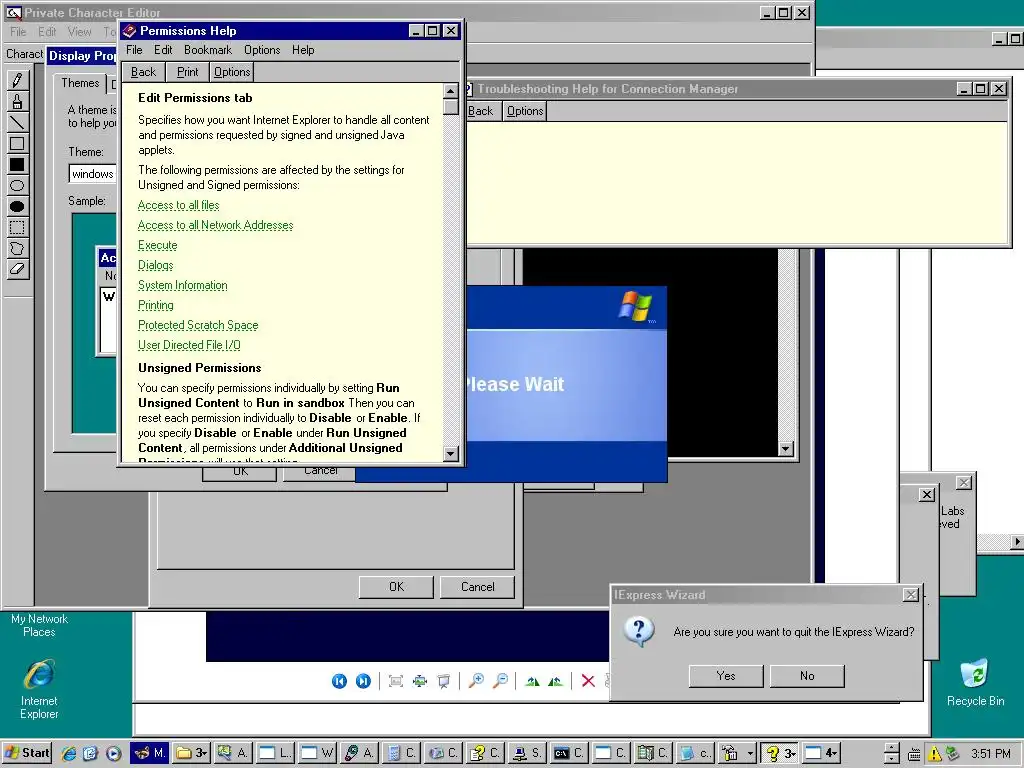The image size is (1024, 768).
Task: Choose the Eraser tool
Action: click(18, 269)
